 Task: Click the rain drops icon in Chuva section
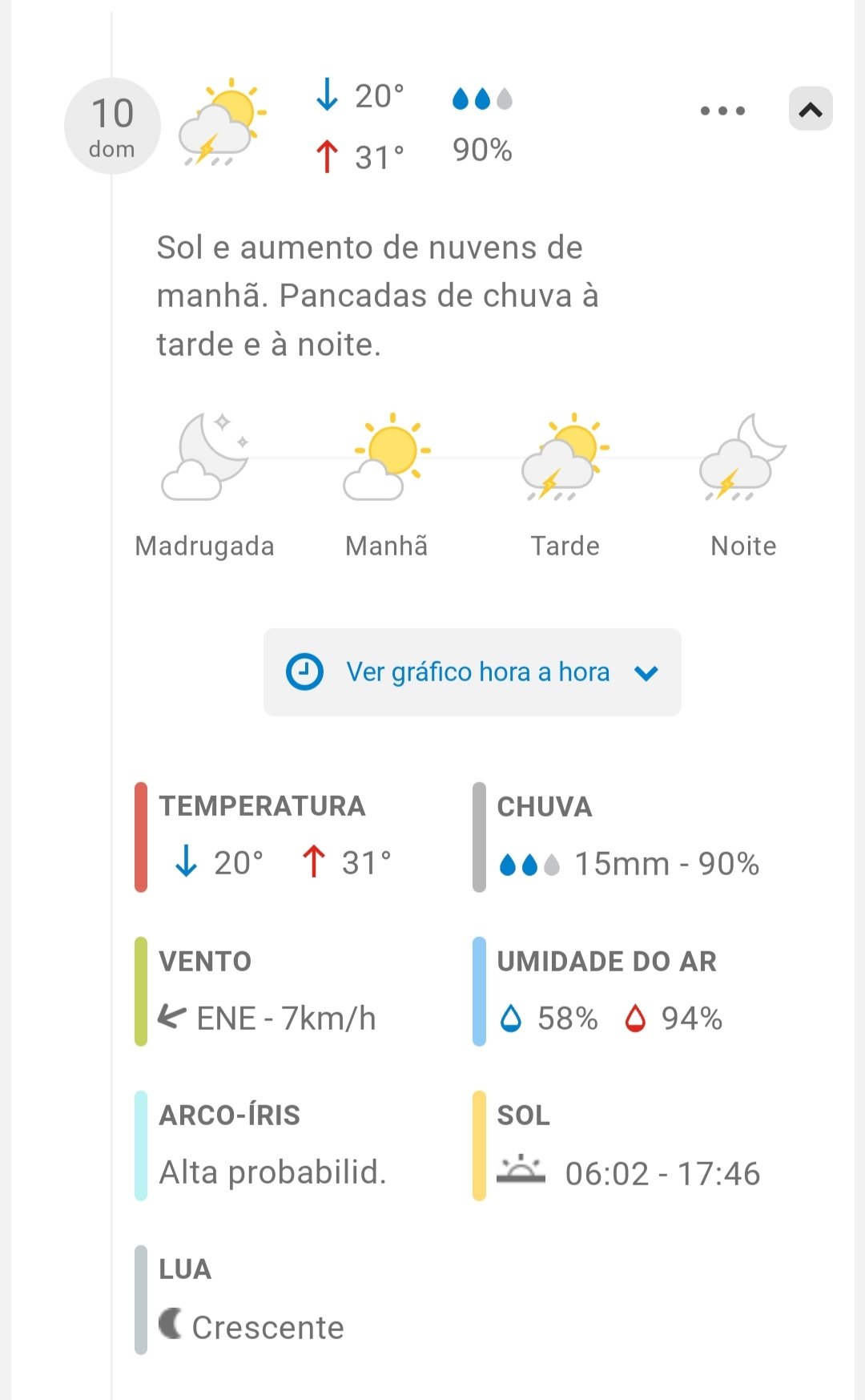click(x=529, y=865)
